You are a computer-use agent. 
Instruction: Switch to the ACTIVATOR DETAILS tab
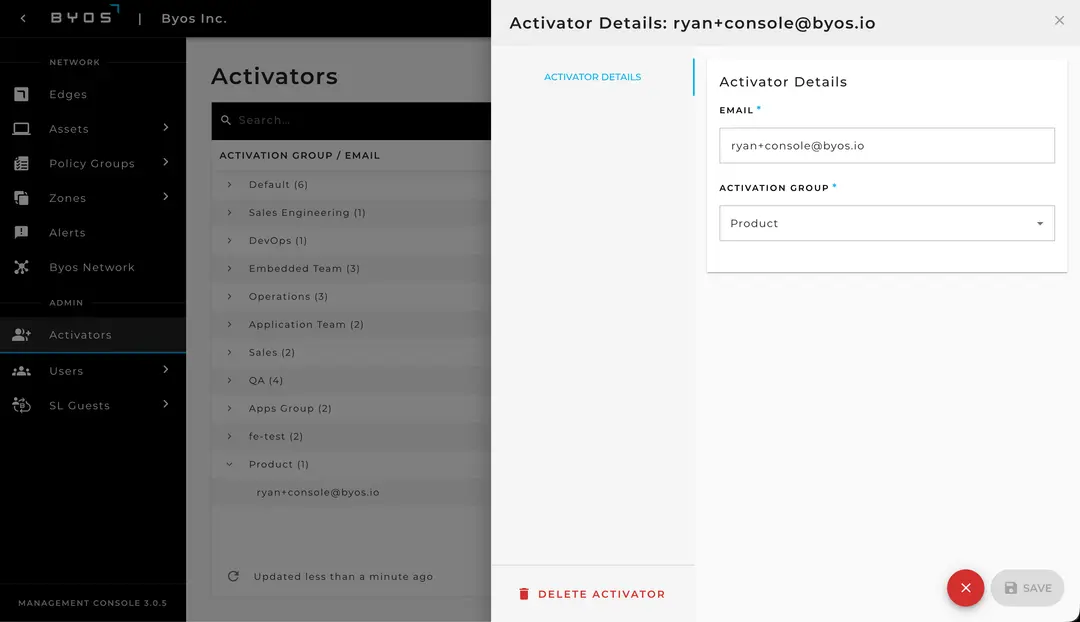click(x=592, y=77)
